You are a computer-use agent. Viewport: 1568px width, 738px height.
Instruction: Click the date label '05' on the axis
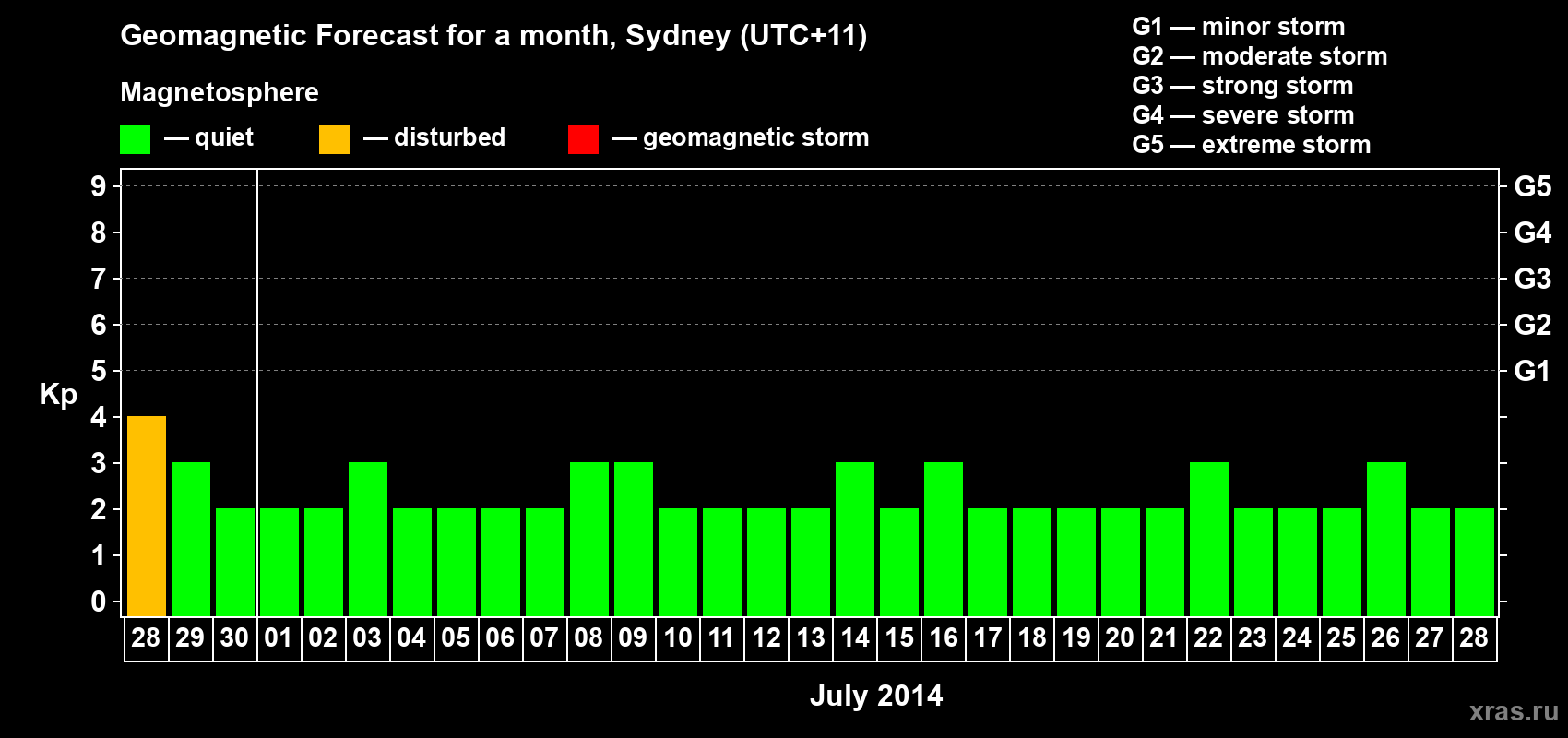(456, 637)
